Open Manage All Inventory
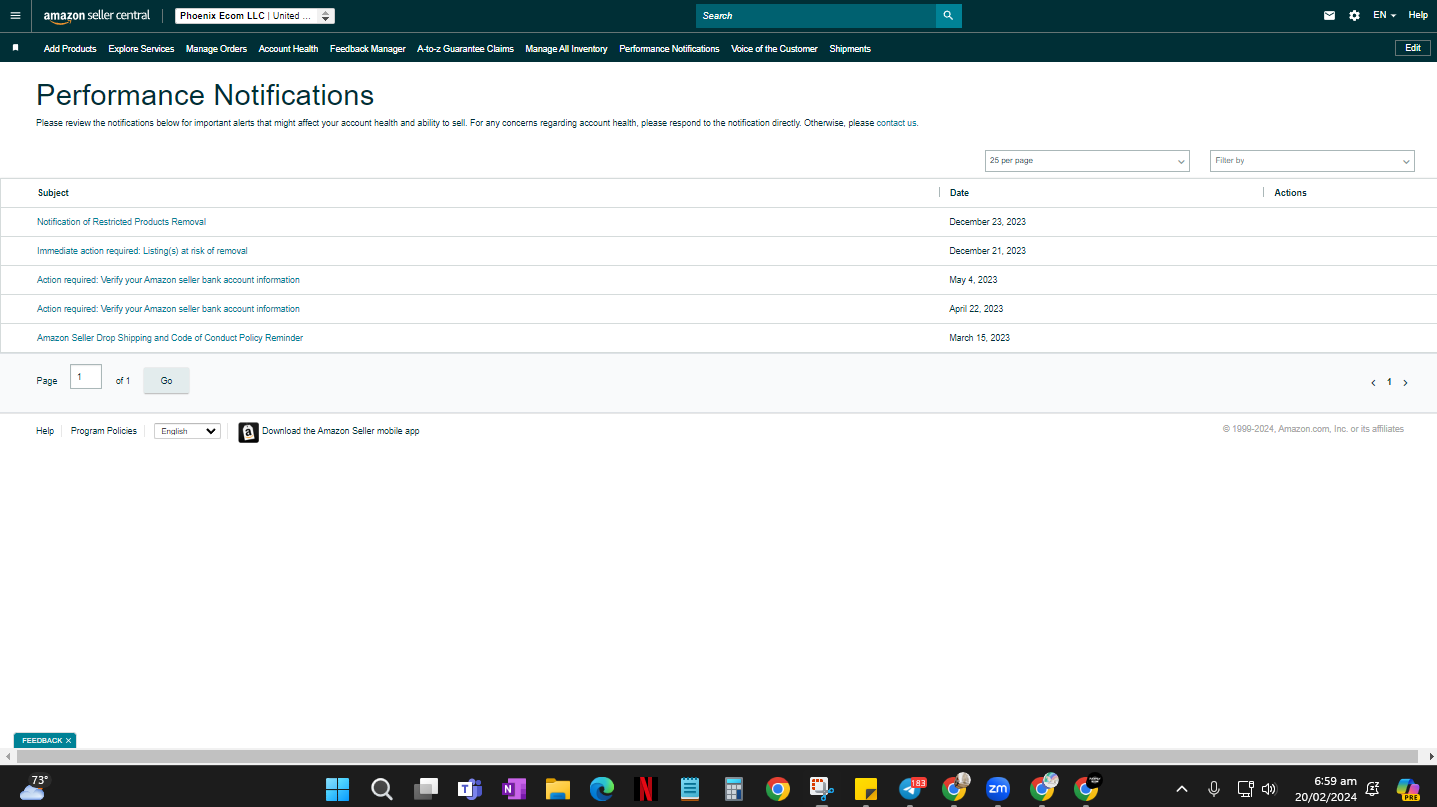Image resolution: width=1437 pixels, height=807 pixels. [x=566, y=49]
